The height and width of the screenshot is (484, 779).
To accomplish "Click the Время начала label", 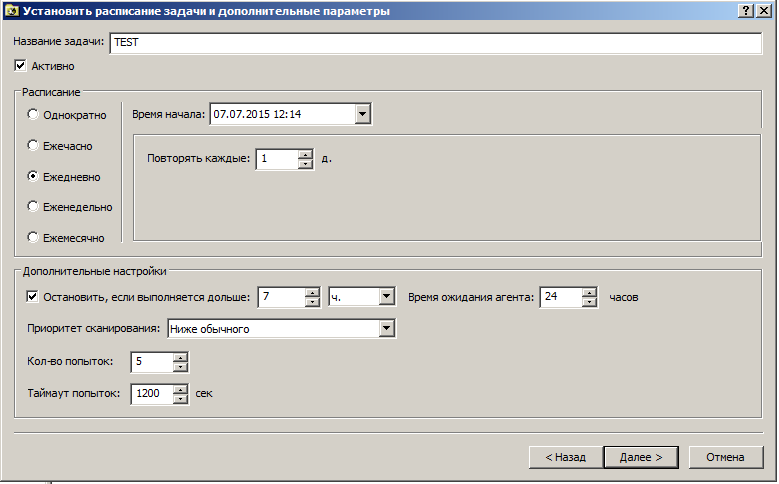I will [168, 114].
